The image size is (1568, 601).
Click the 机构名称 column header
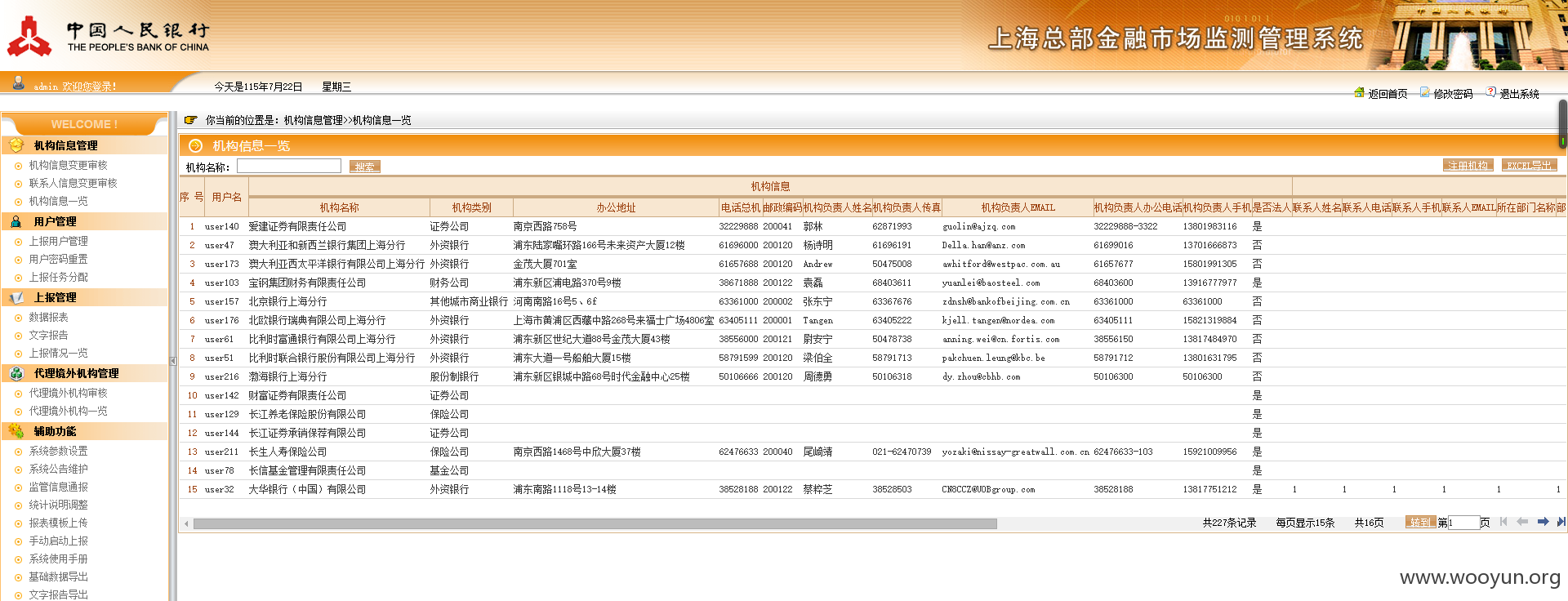point(339,207)
